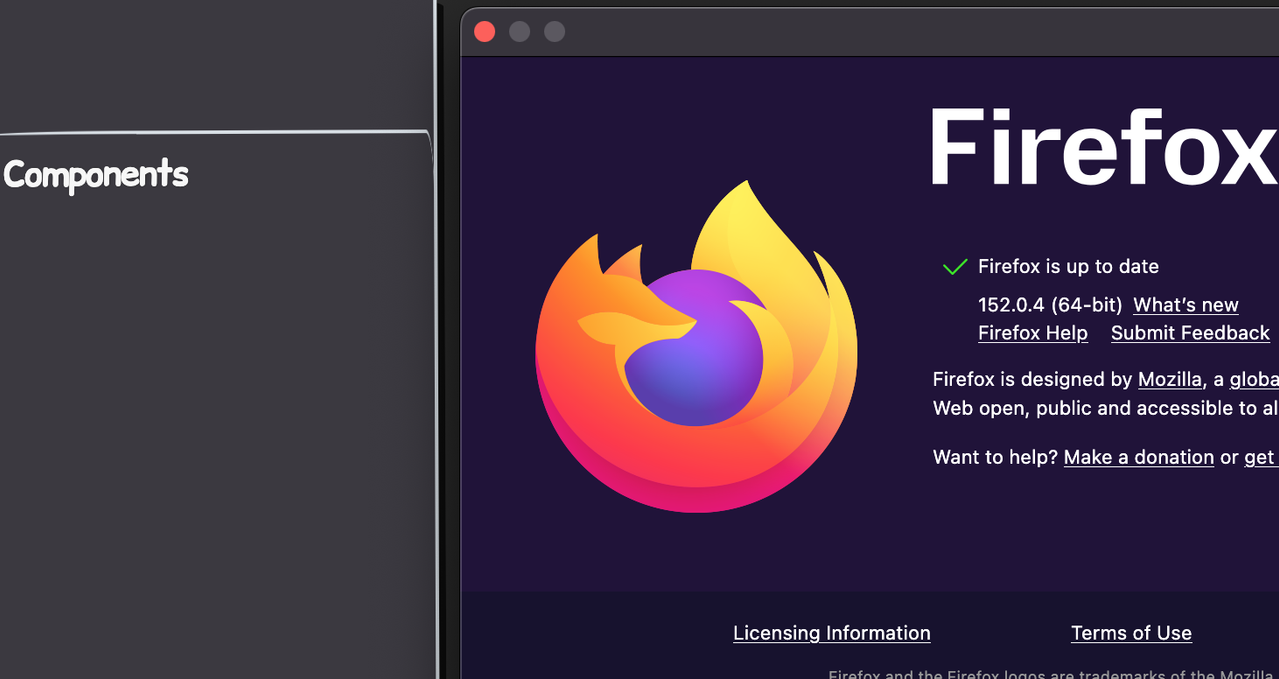Open the What's new link
Screen dimensions: 1279x679
pos(1186,305)
